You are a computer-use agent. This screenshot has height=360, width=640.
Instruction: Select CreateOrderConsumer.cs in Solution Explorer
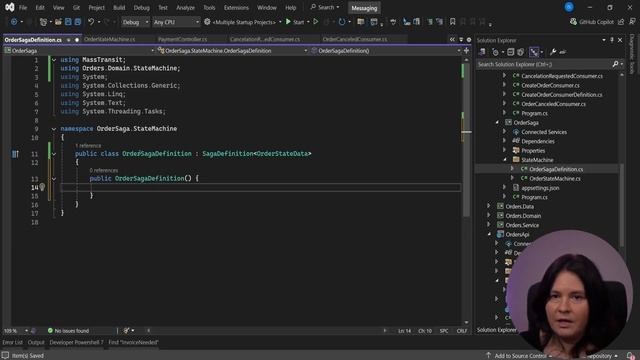coord(550,85)
